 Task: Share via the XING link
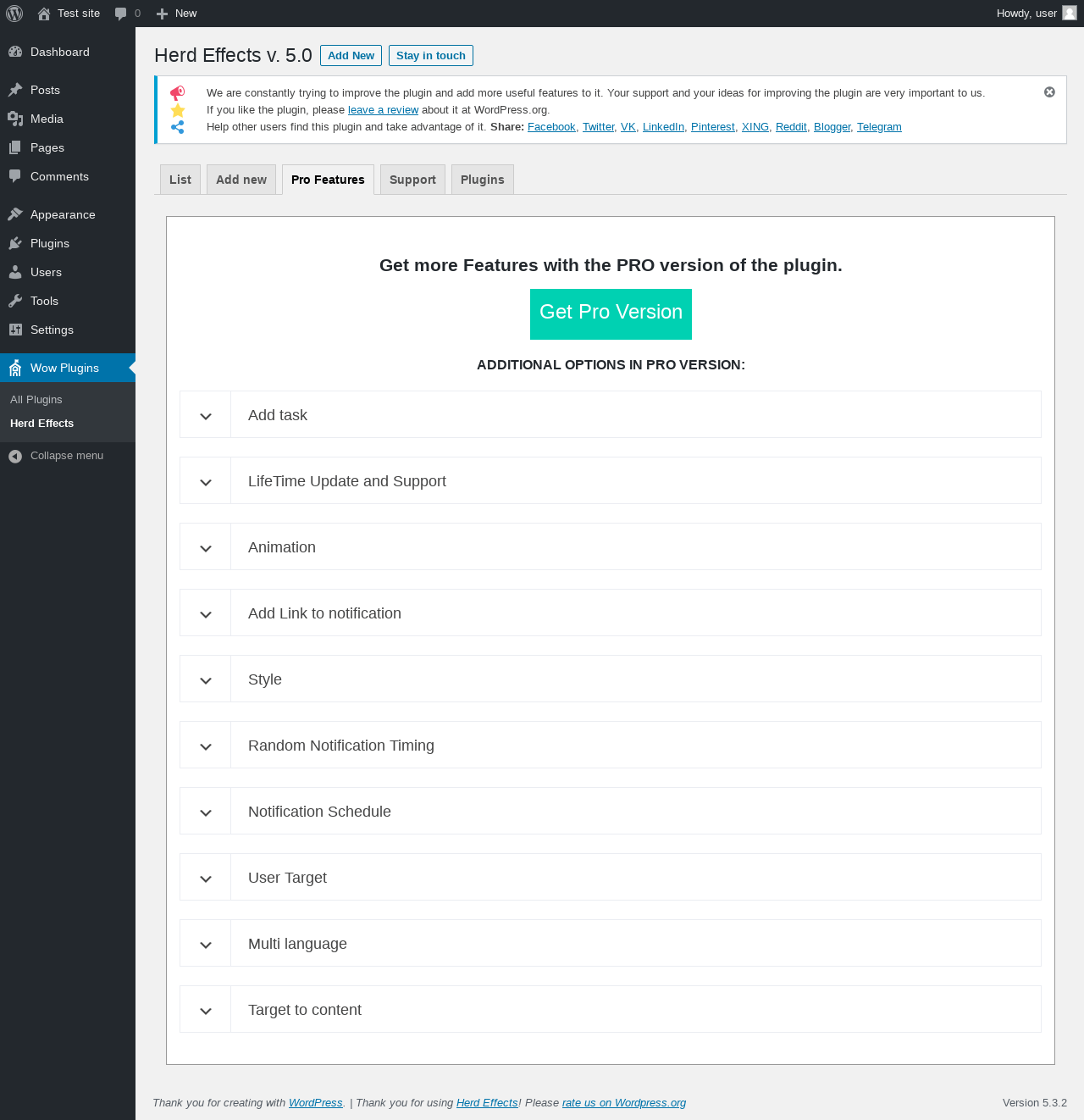point(755,127)
